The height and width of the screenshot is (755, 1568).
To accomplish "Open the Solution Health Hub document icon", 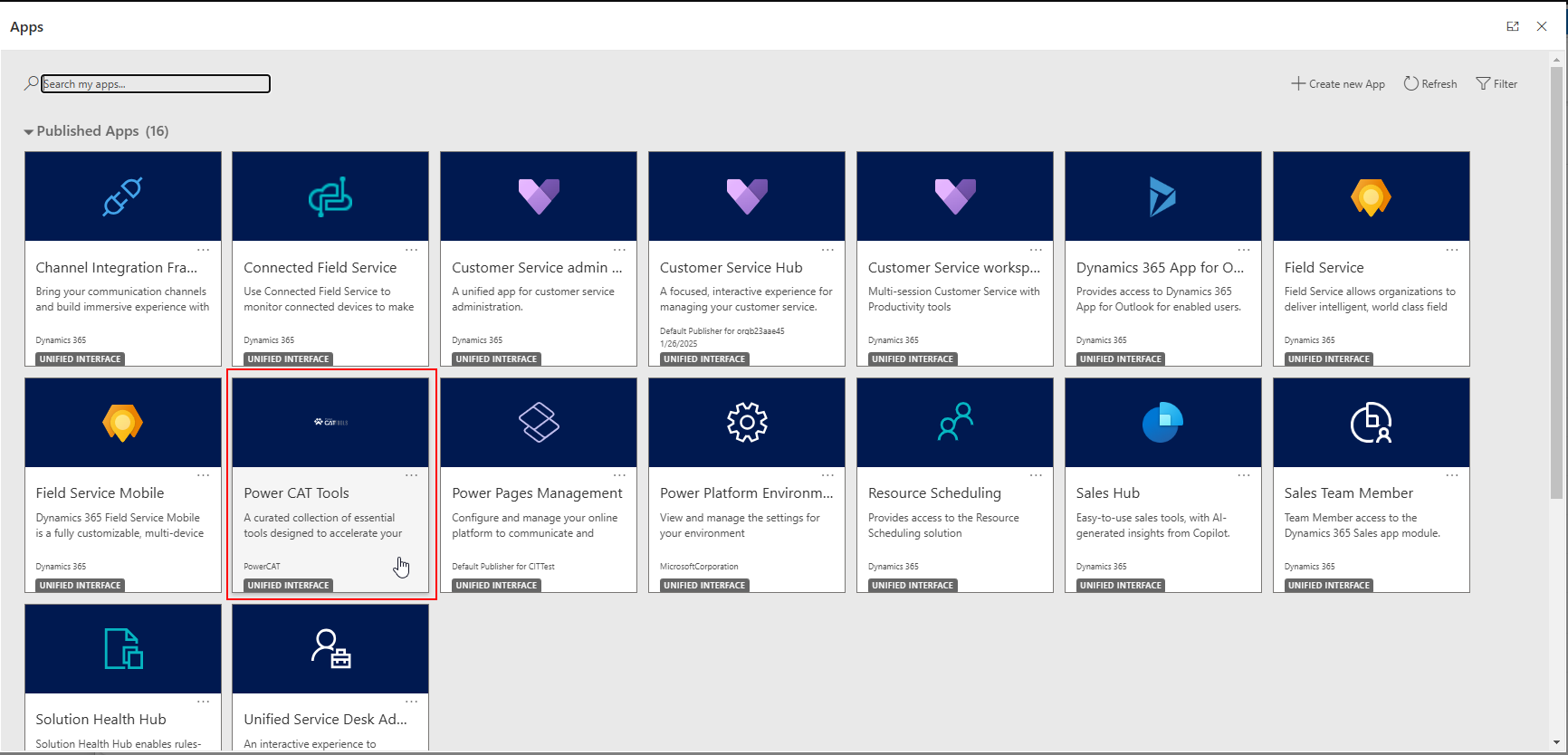I will click(x=122, y=649).
